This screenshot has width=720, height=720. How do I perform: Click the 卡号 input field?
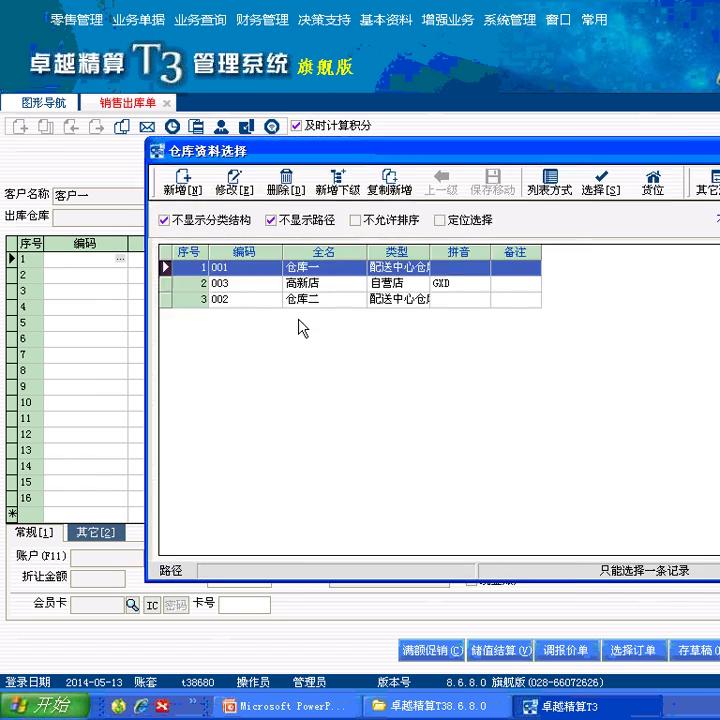[244, 605]
